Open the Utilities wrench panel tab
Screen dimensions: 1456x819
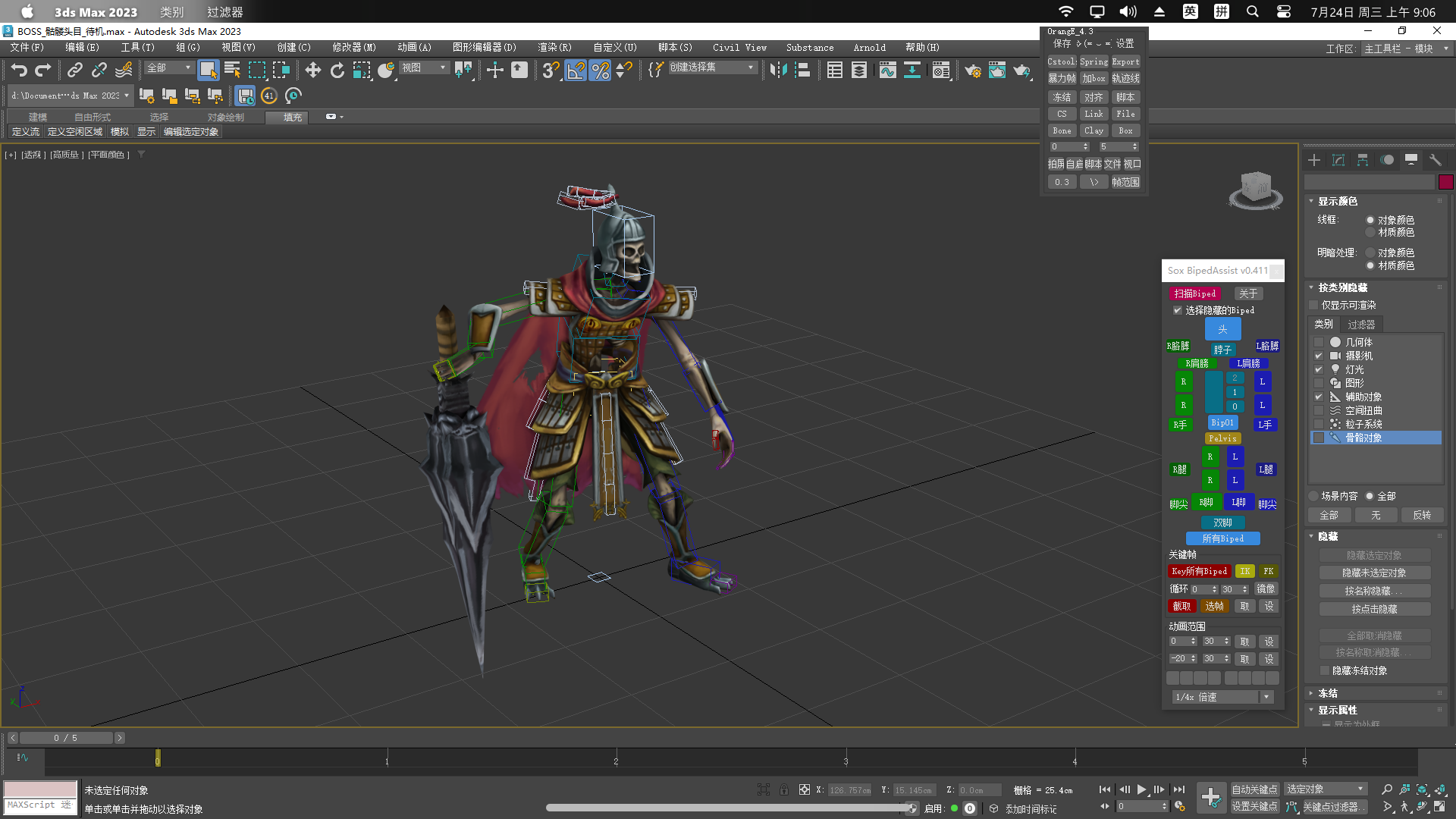(x=1436, y=160)
